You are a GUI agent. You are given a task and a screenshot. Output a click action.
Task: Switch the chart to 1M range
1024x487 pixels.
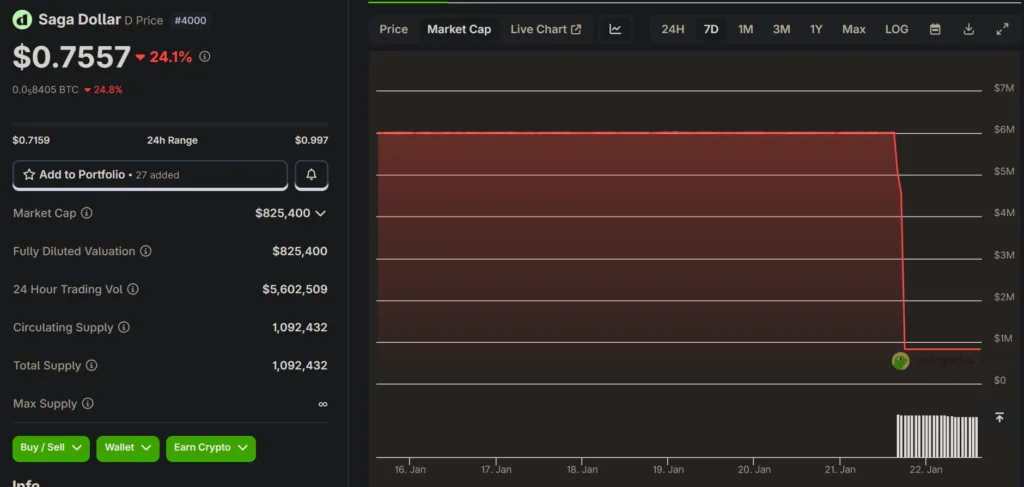click(745, 30)
